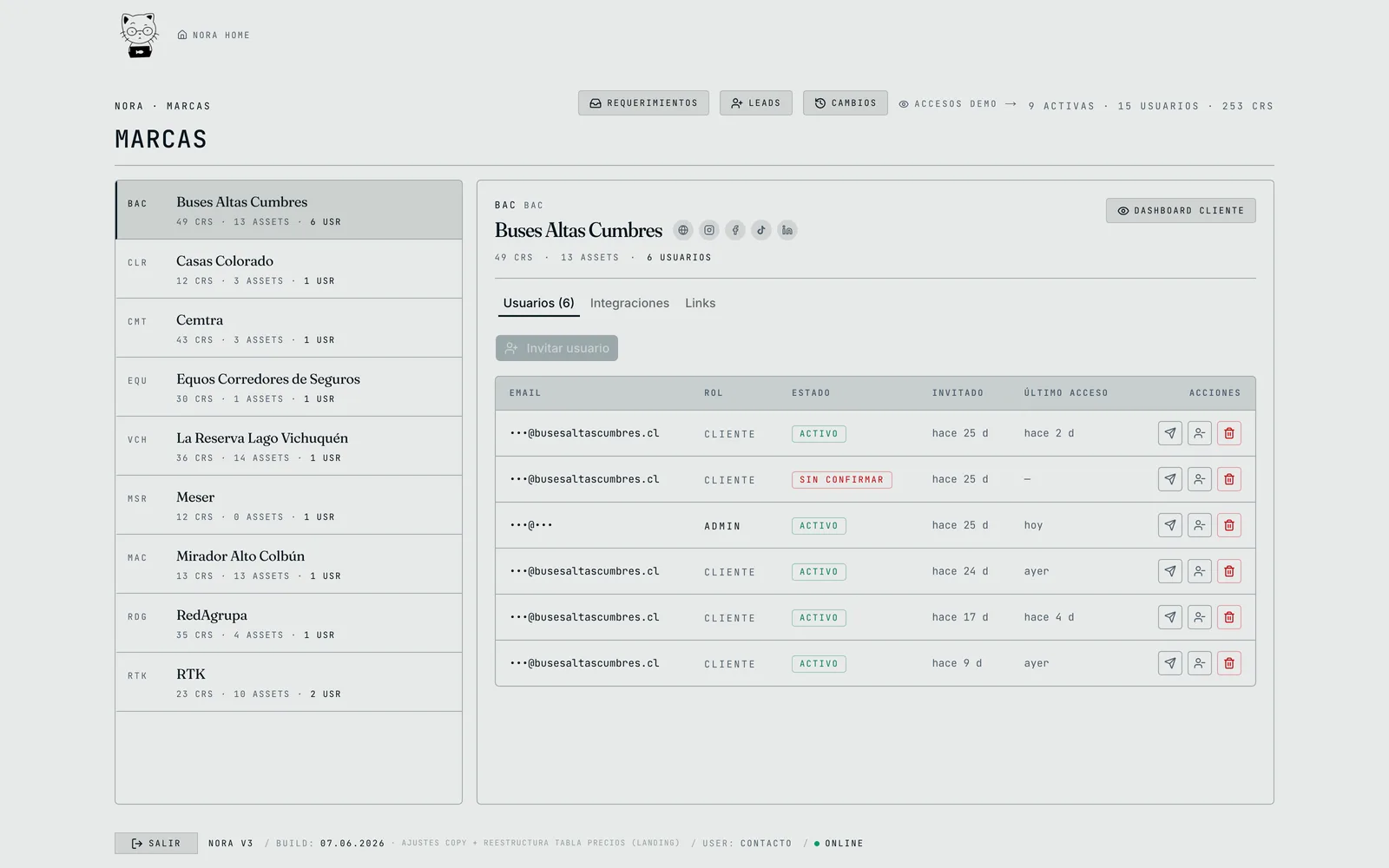This screenshot has width=1389, height=868.
Task: Open the brand website globe icon
Action: (683, 230)
